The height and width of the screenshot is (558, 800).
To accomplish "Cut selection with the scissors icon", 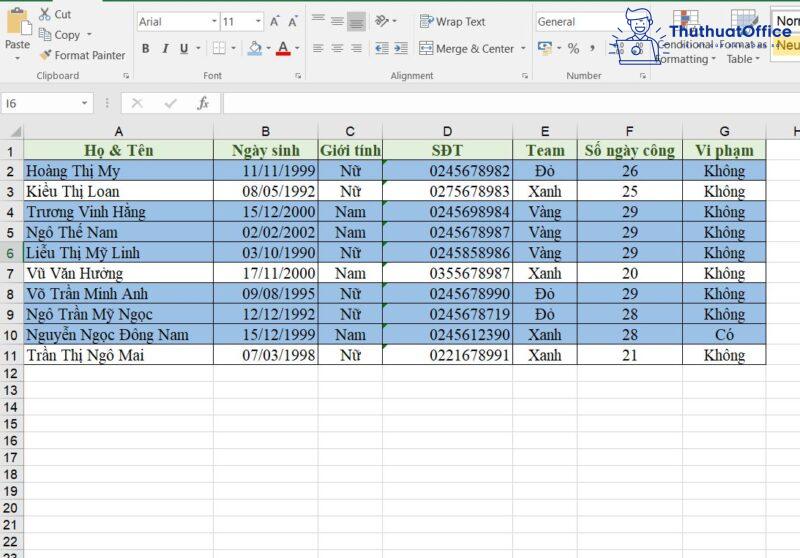I will (45, 14).
